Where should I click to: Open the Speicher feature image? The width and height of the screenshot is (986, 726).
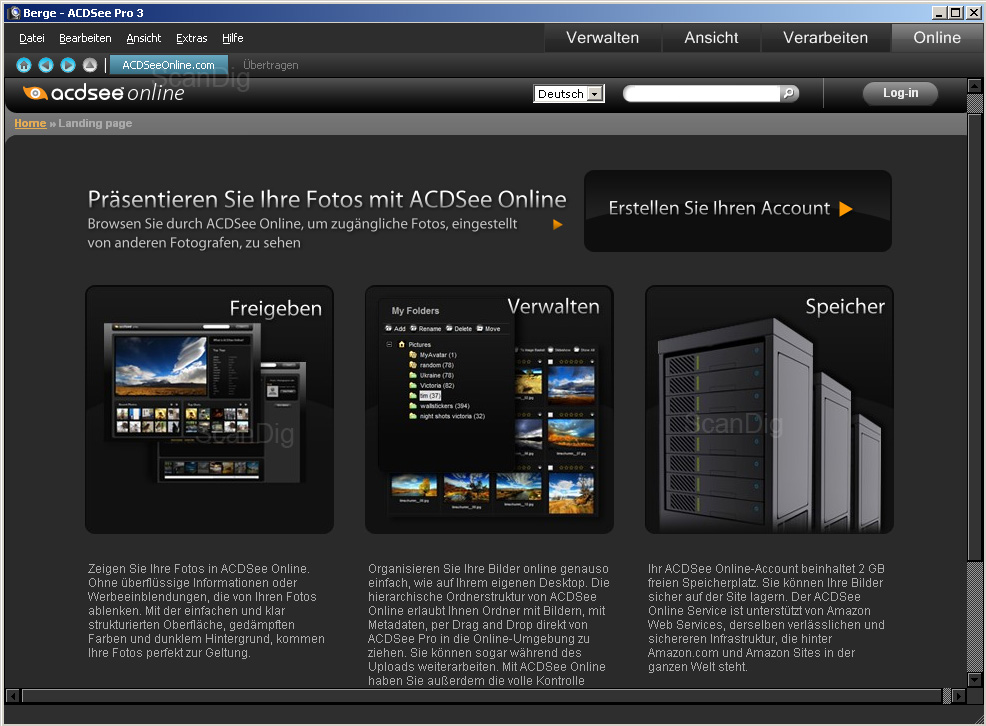pyautogui.click(x=769, y=409)
